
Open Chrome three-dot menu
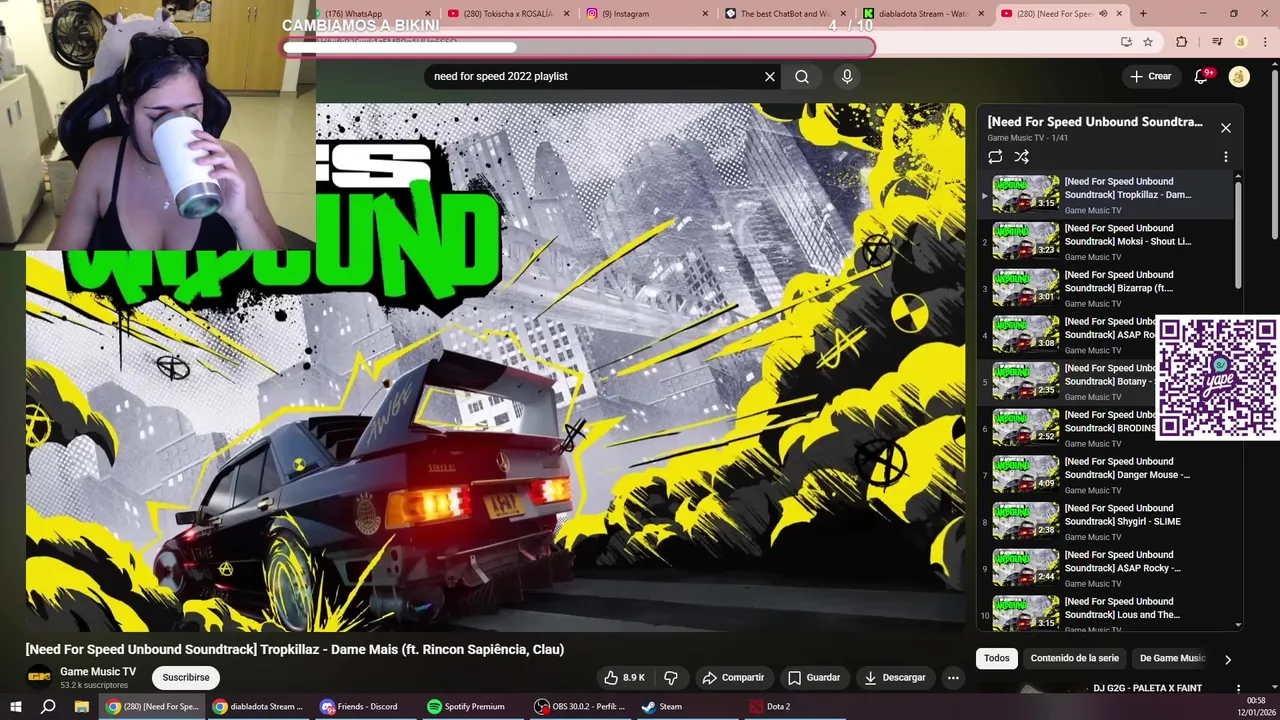tap(1265, 42)
